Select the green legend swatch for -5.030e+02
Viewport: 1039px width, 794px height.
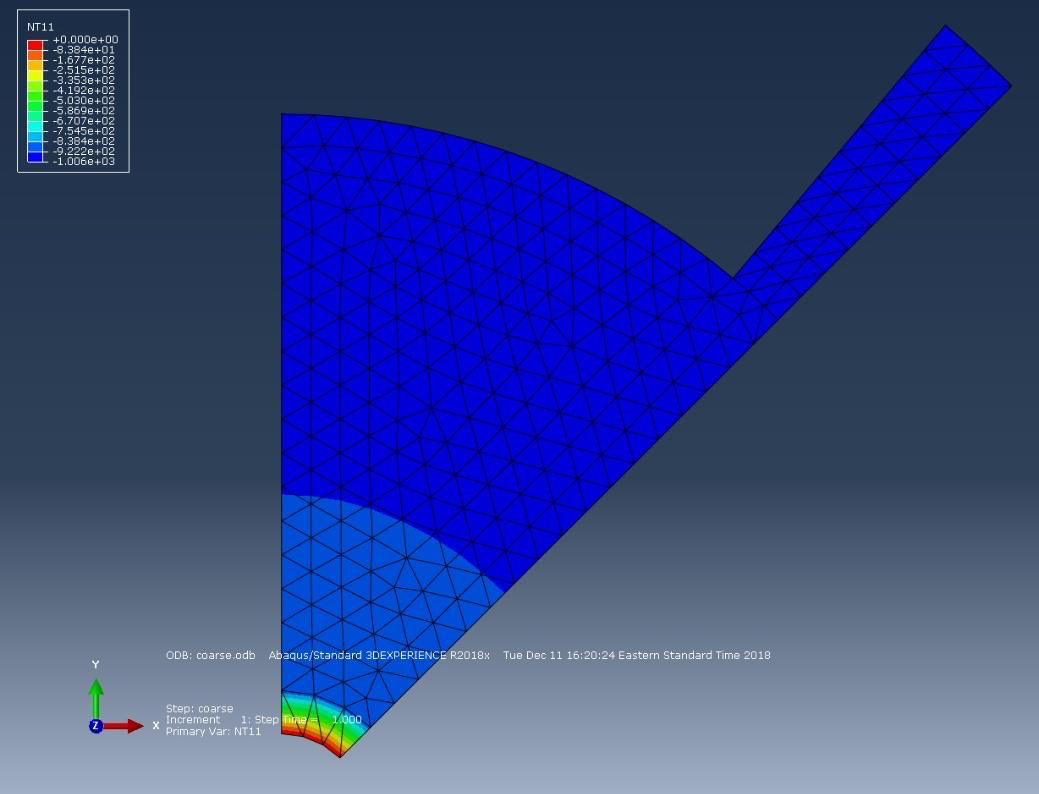click(x=35, y=104)
